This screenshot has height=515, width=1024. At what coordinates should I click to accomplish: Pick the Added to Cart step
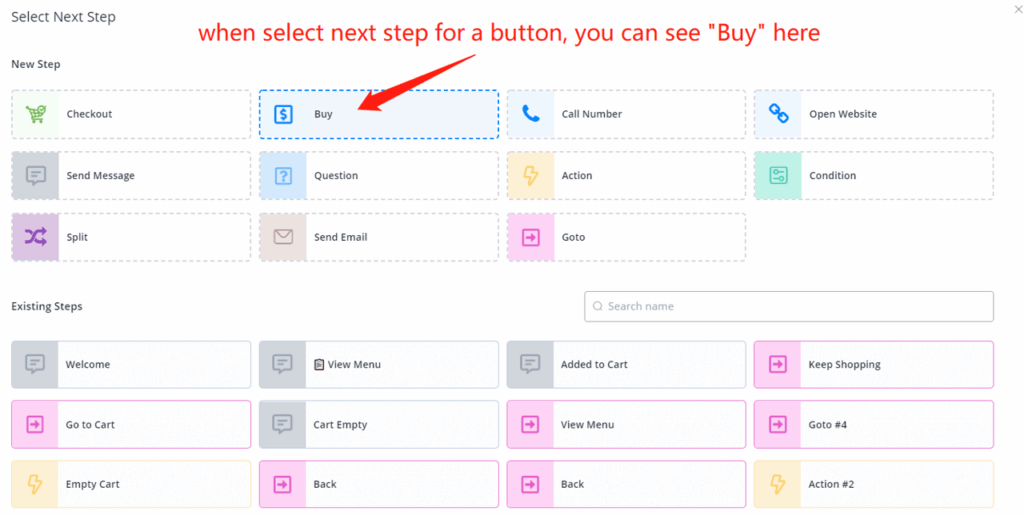pyautogui.click(x=626, y=365)
